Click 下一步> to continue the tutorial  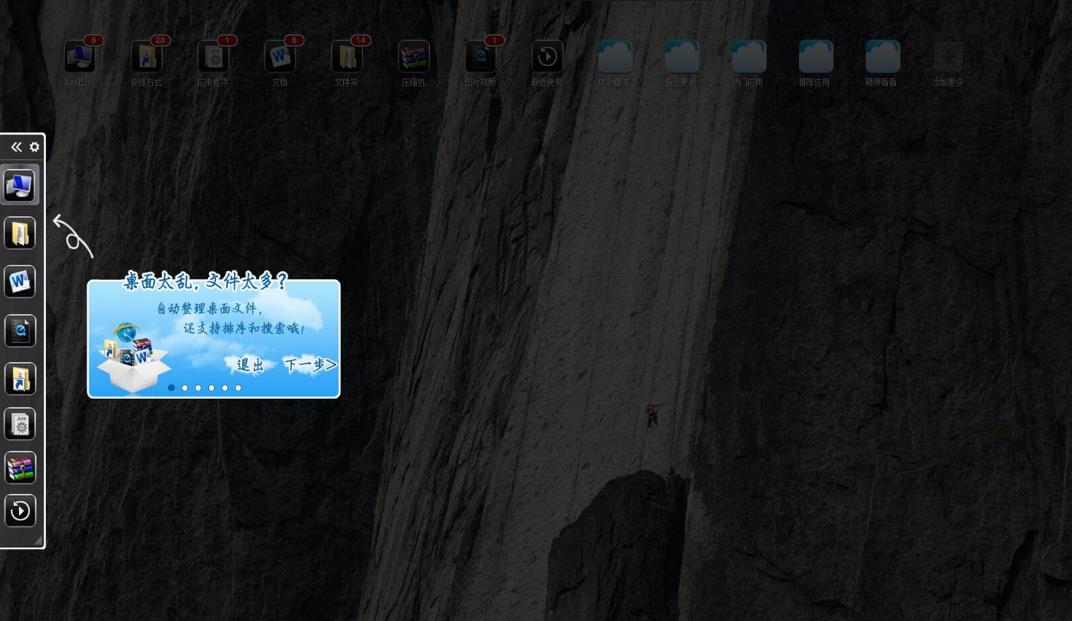click(309, 365)
